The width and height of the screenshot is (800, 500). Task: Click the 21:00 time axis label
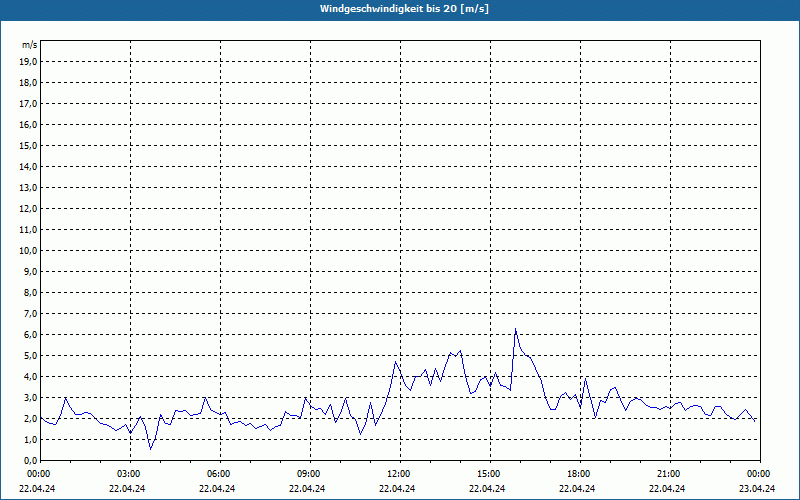[x=668, y=474]
